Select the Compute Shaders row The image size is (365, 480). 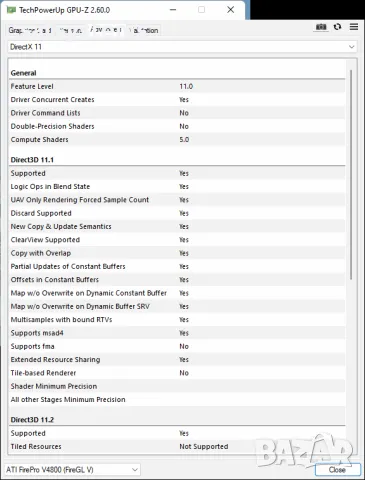point(177,140)
